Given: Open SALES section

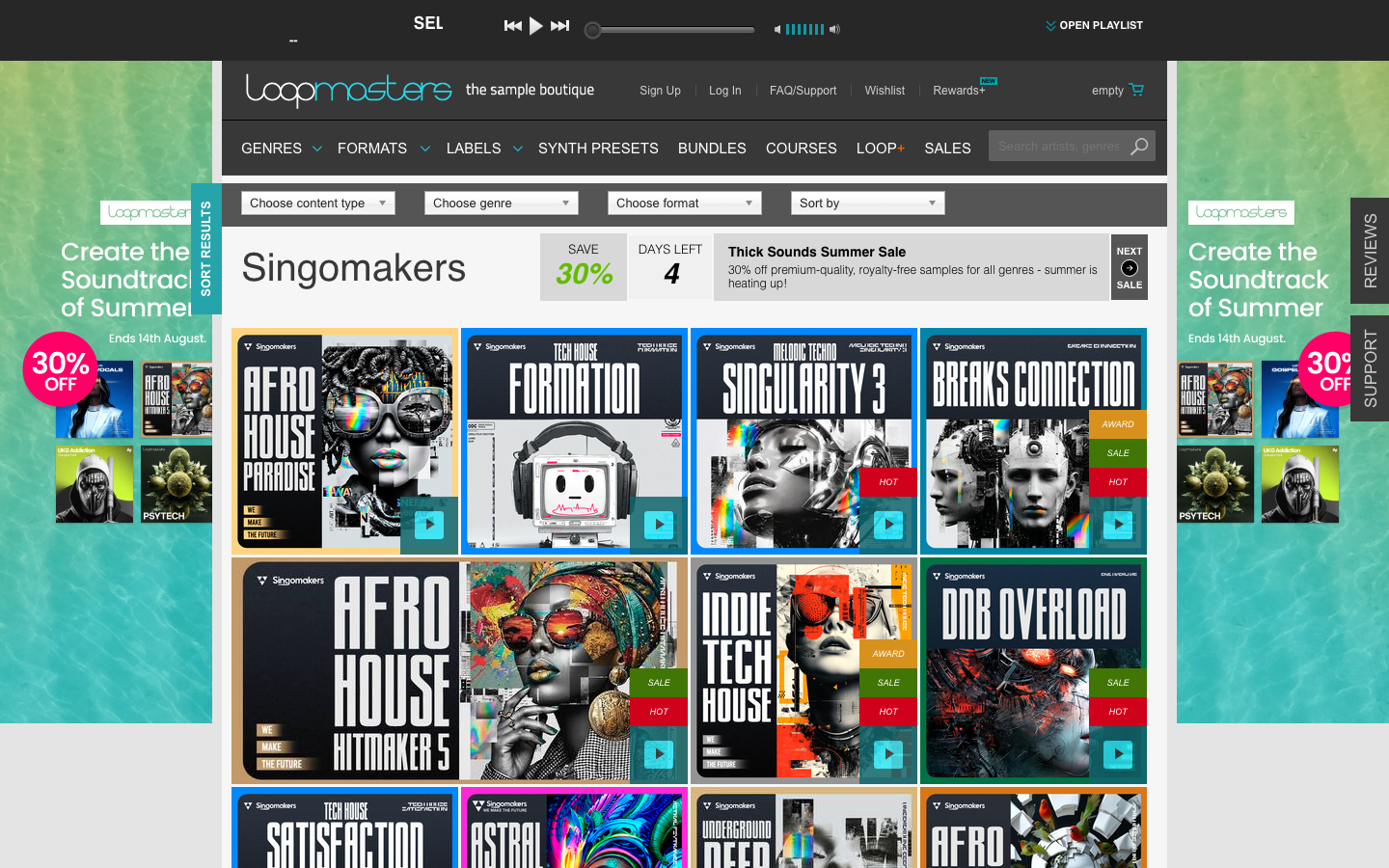Looking at the screenshot, I should tap(947, 149).
